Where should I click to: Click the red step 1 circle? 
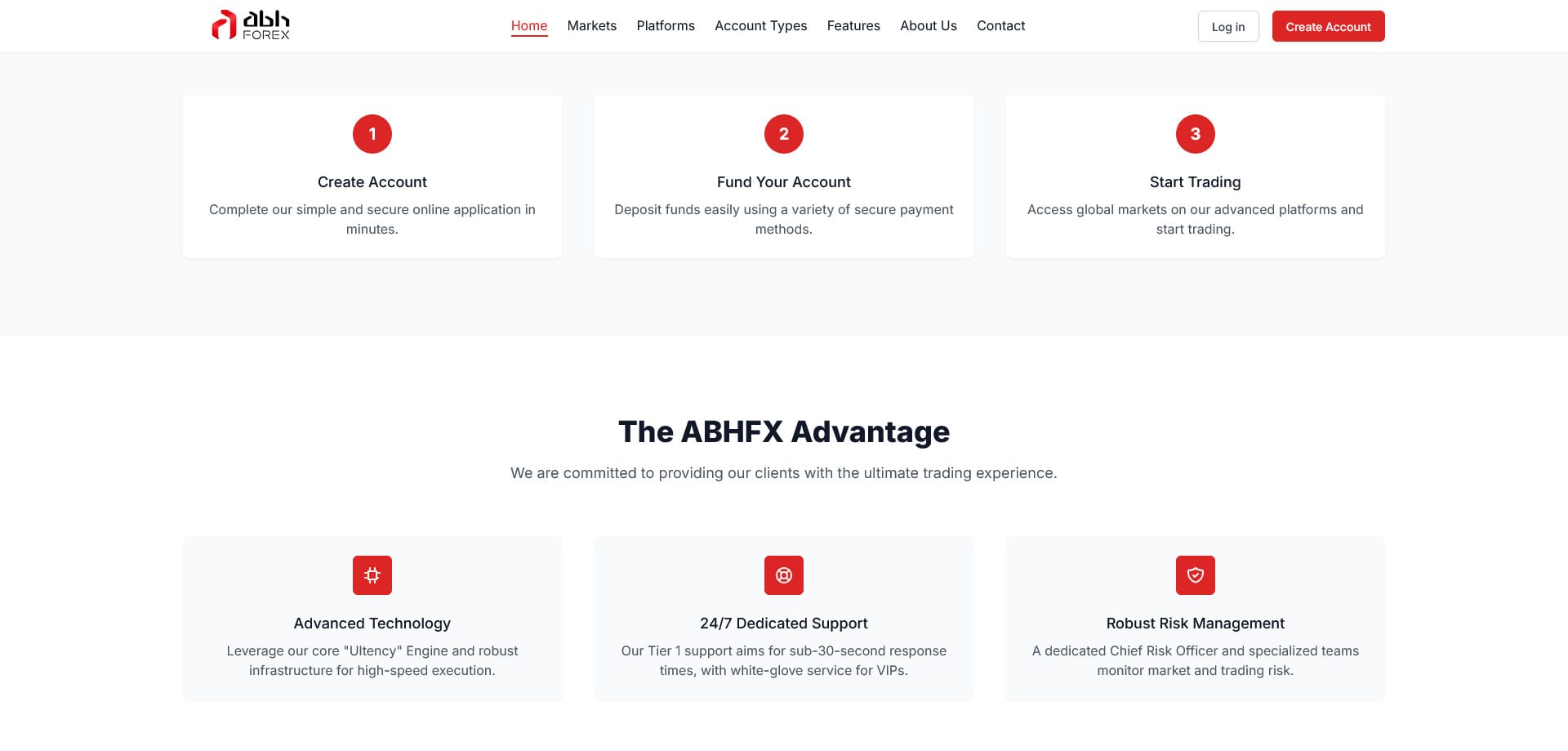click(372, 134)
